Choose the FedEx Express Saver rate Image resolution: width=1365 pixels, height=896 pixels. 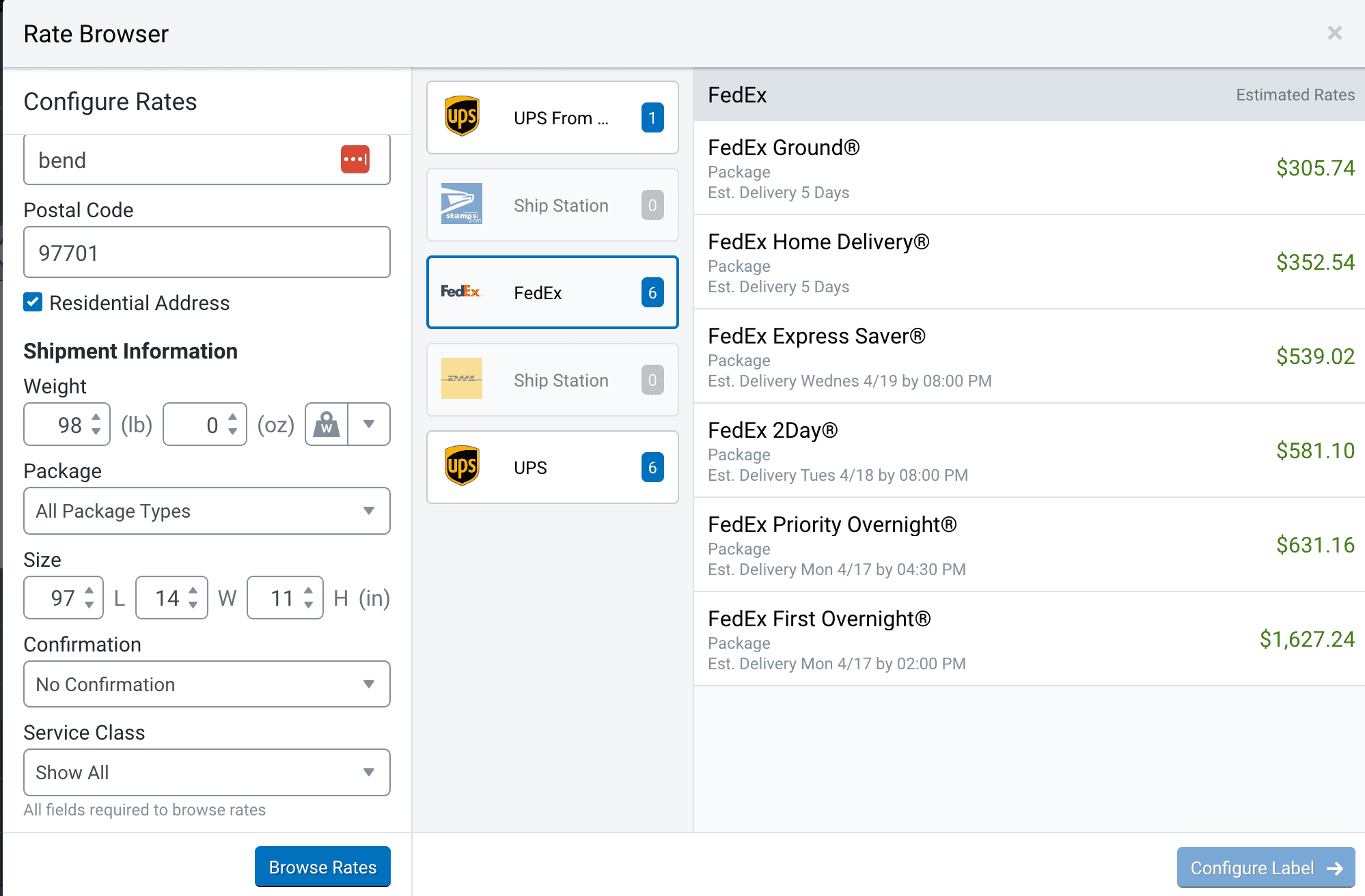coord(1029,356)
